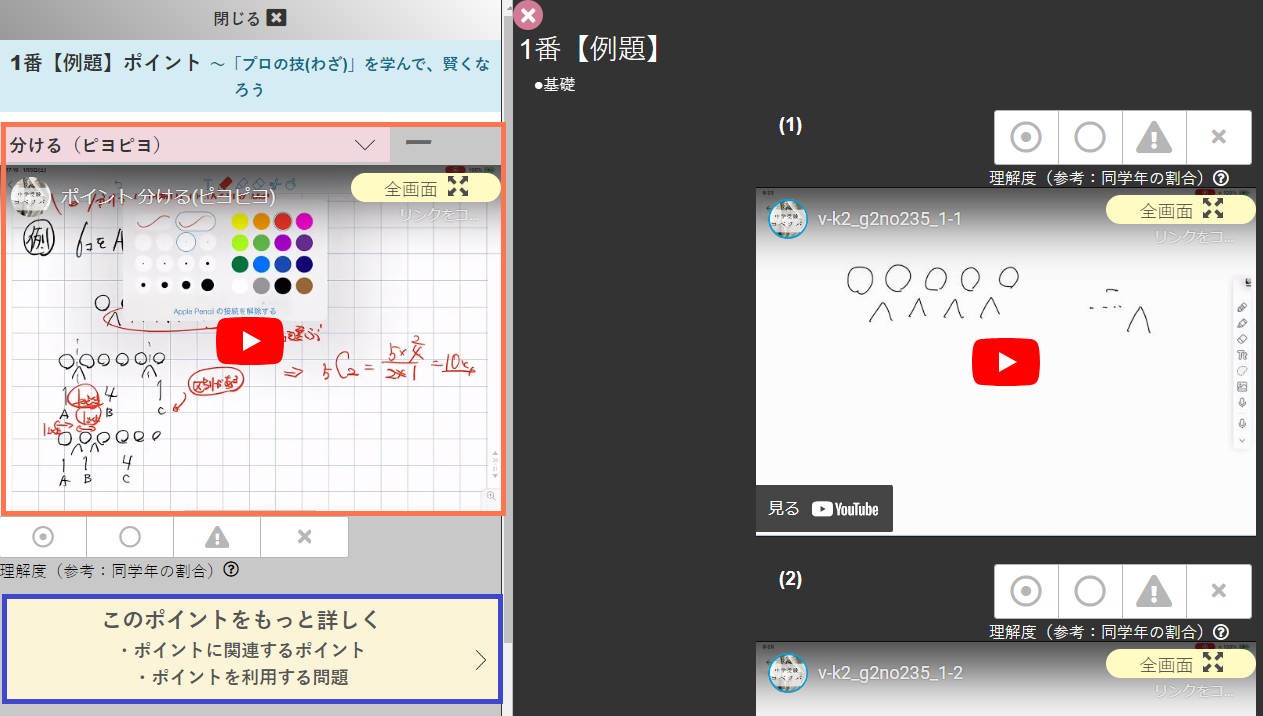Click the chevron arrow on このポイントをもっと詳しく

(480, 660)
